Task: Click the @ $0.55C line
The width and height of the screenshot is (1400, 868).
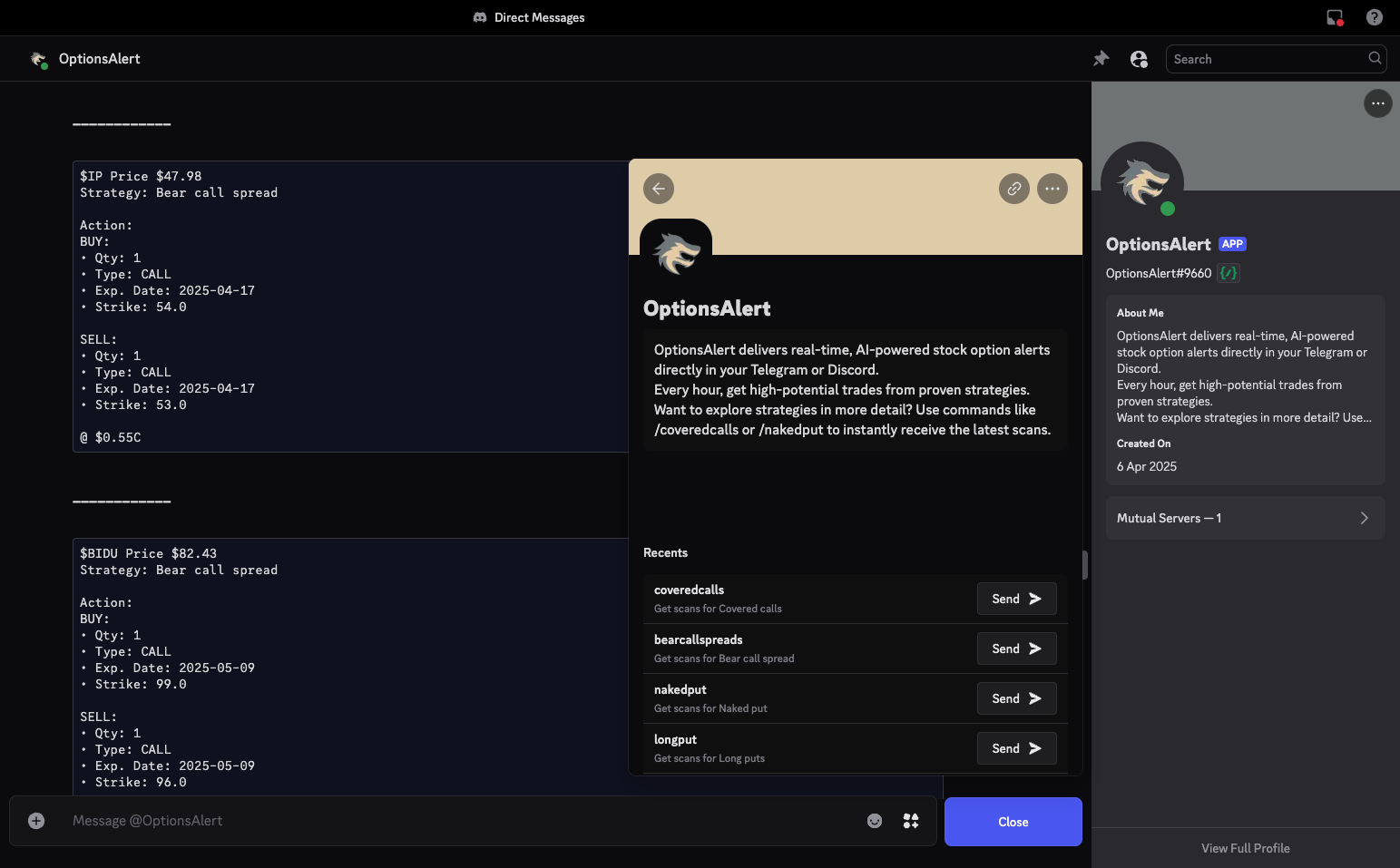Action: [x=111, y=437]
